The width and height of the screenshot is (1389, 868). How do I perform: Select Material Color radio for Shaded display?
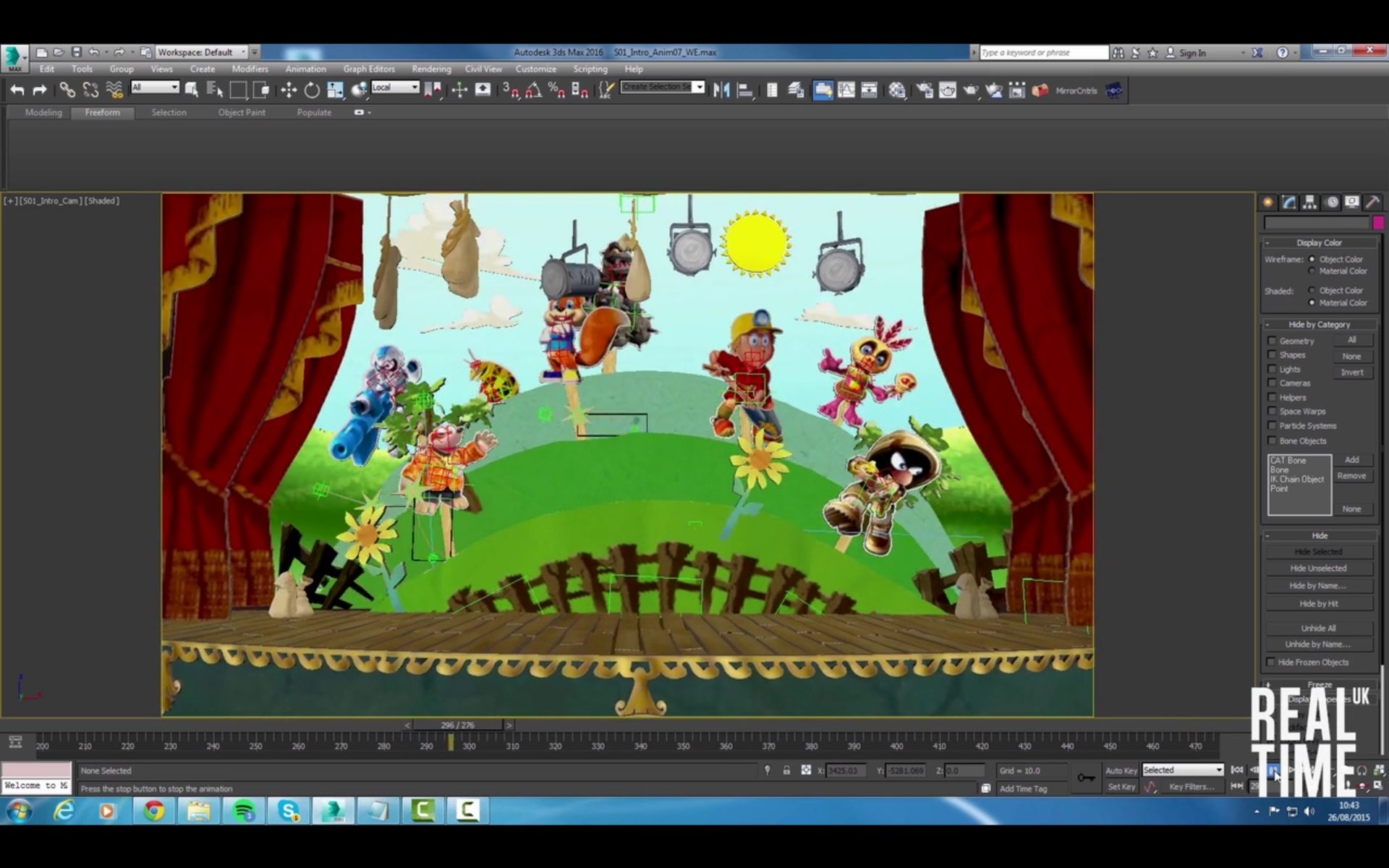[x=1312, y=302]
